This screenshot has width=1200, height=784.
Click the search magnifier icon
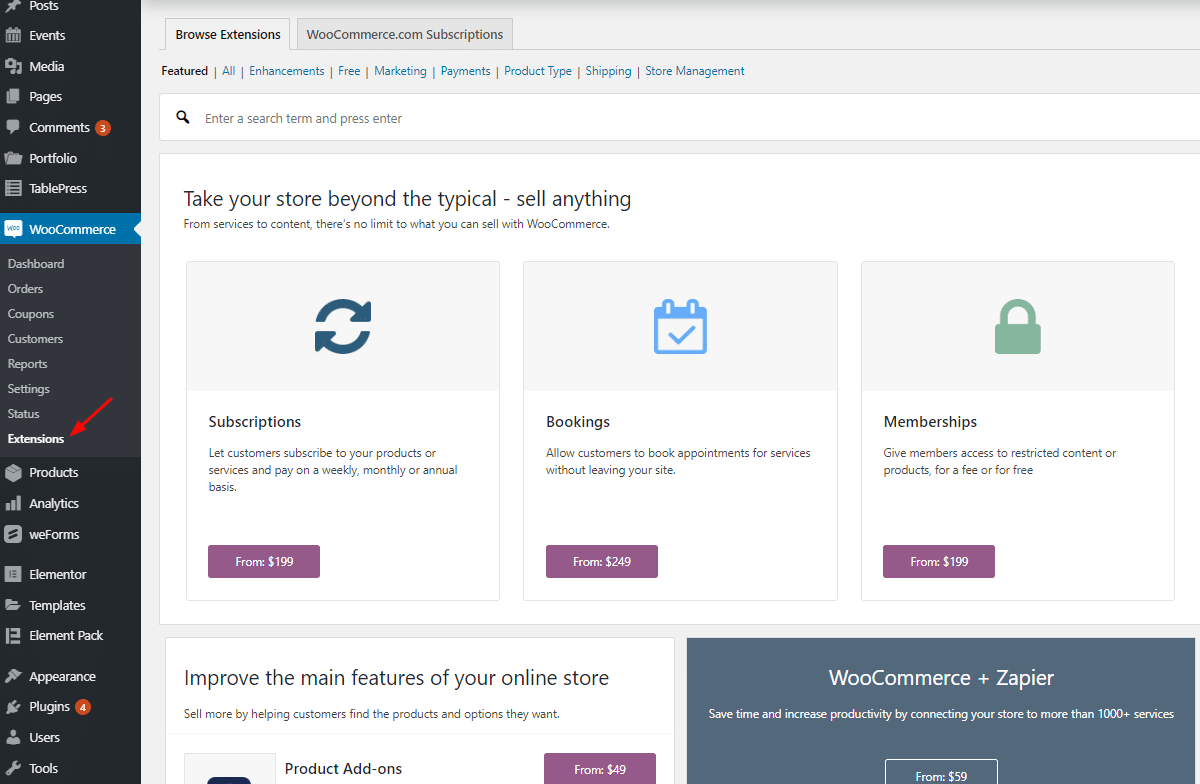tap(183, 117)
